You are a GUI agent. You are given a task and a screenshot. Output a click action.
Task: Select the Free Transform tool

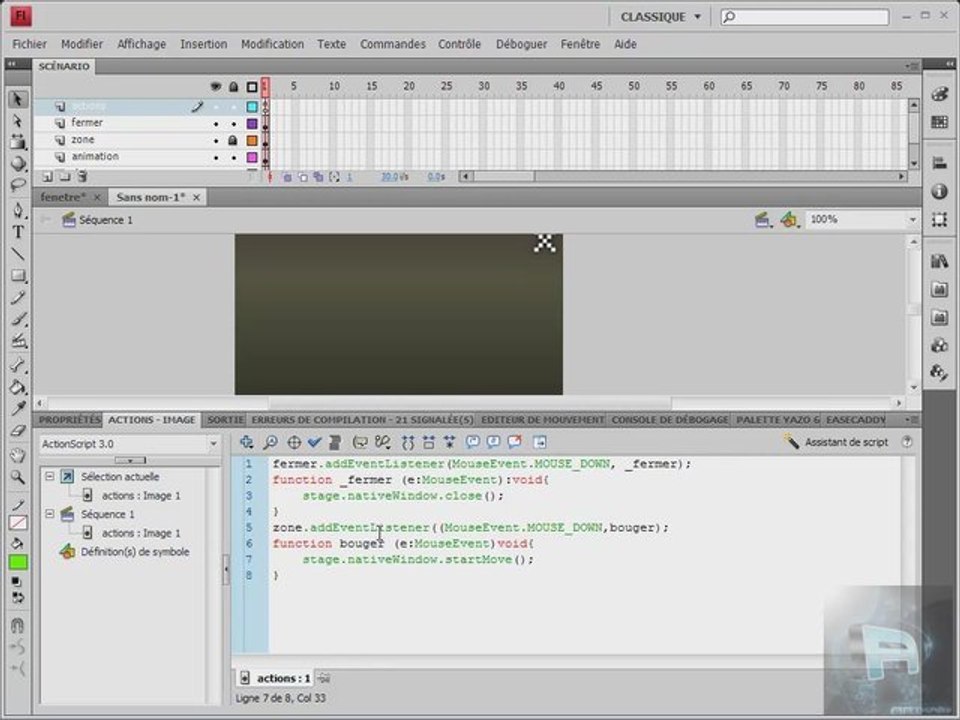click(x=18, y=142)
